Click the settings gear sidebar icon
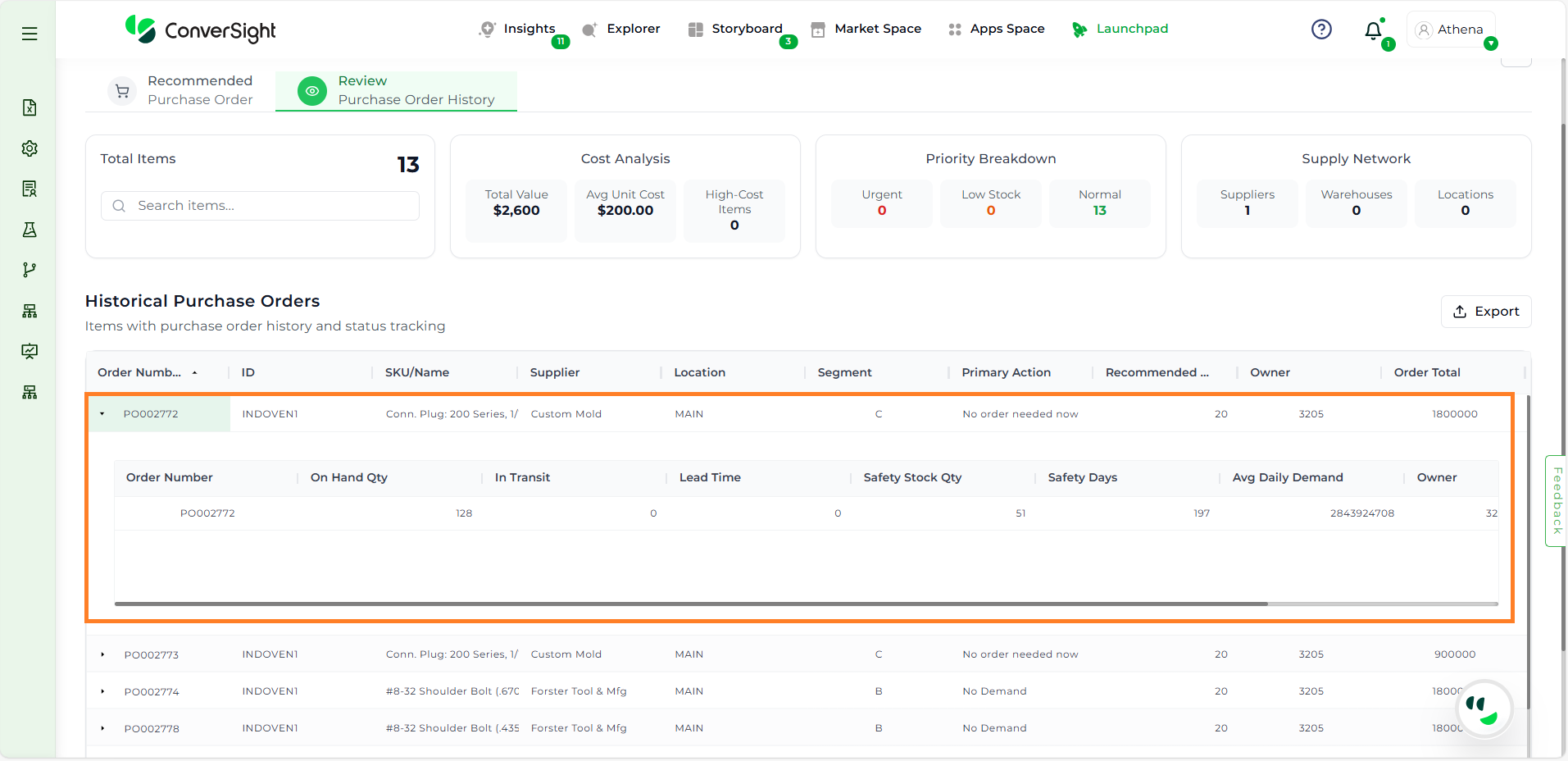The image size is (1568, 761). click(x=30, y=148)
